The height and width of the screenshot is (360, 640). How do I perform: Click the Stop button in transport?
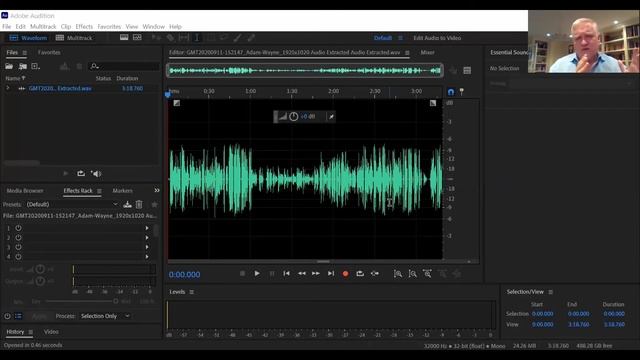click(x=242, y=273)
